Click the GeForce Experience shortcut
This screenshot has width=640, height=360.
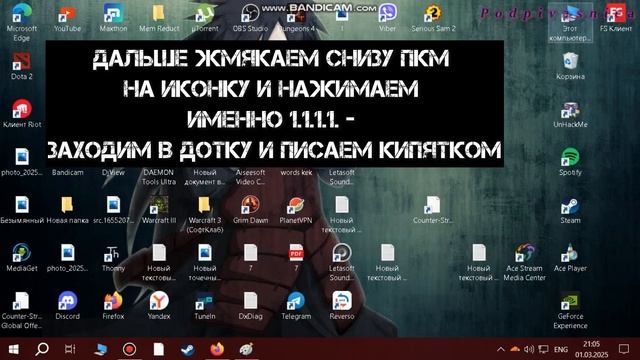[x=570, y=311]
